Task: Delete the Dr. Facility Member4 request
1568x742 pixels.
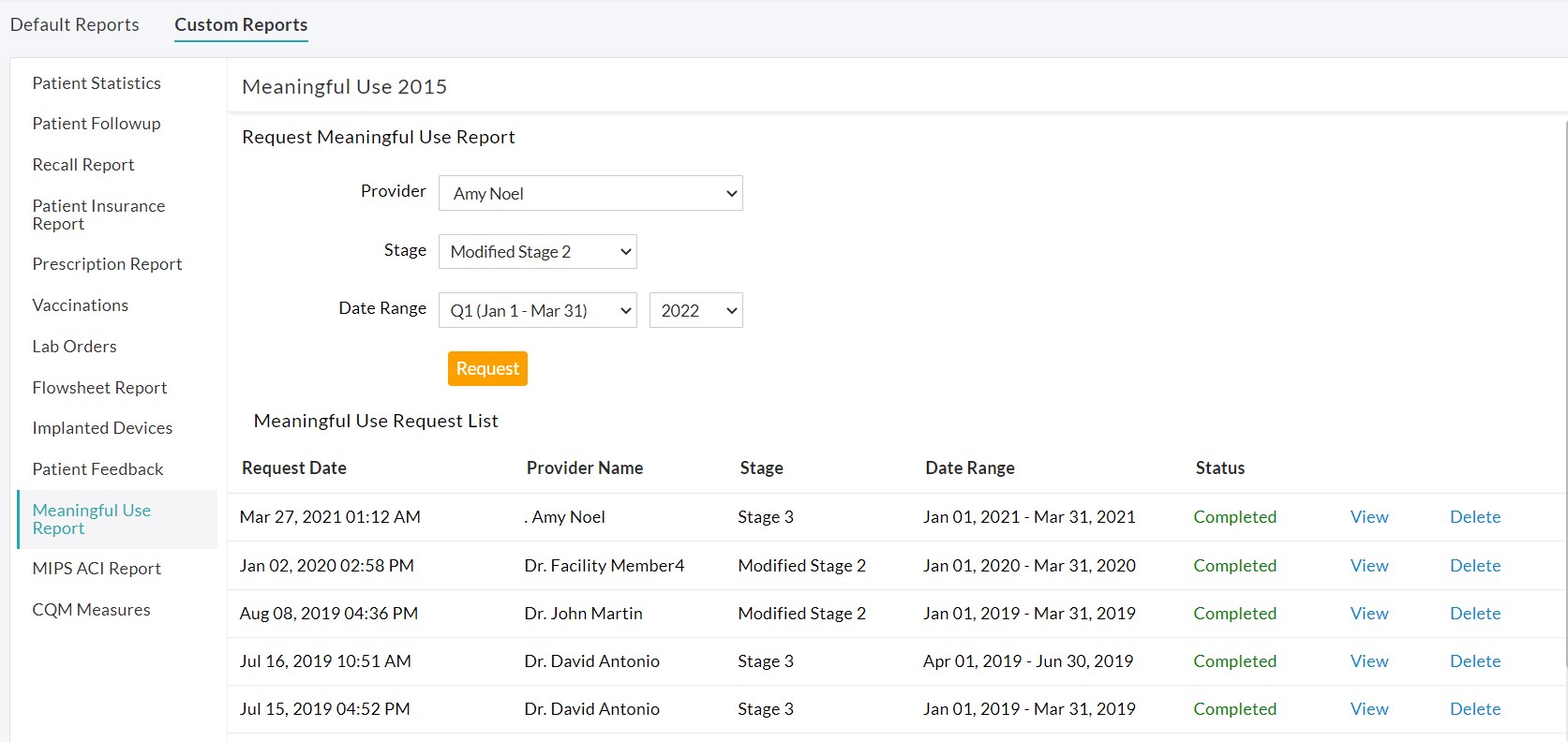Action: pos(1474,566)
